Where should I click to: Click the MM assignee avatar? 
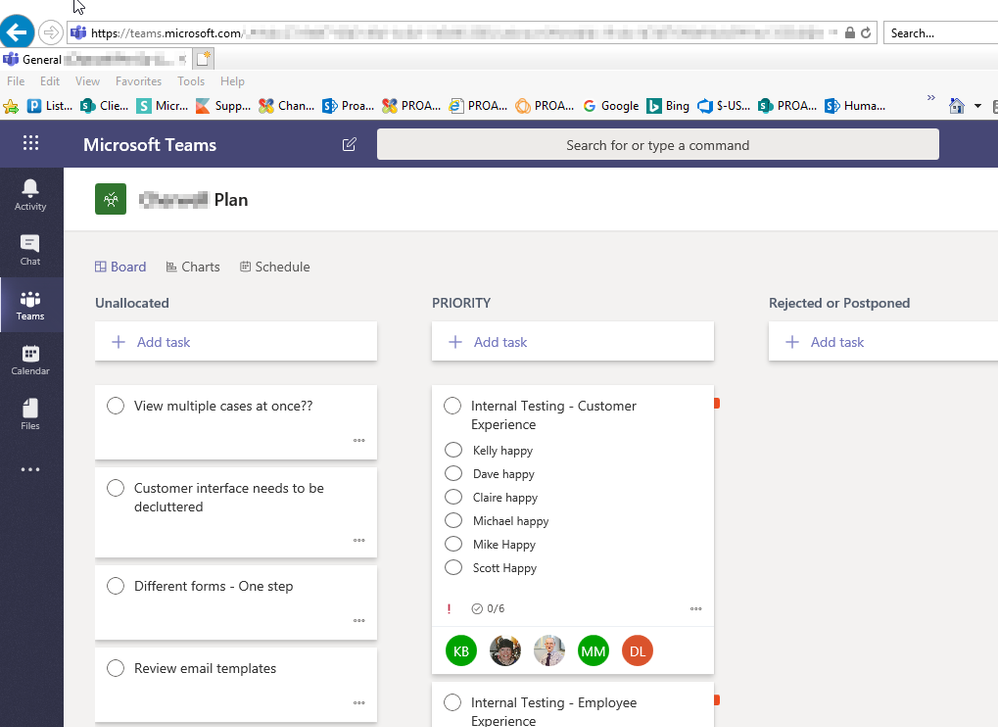[593, 651]
